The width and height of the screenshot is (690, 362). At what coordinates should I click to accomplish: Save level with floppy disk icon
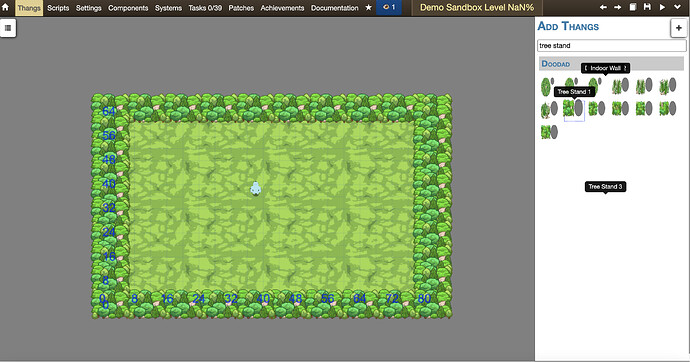click(x=647, y=7)
